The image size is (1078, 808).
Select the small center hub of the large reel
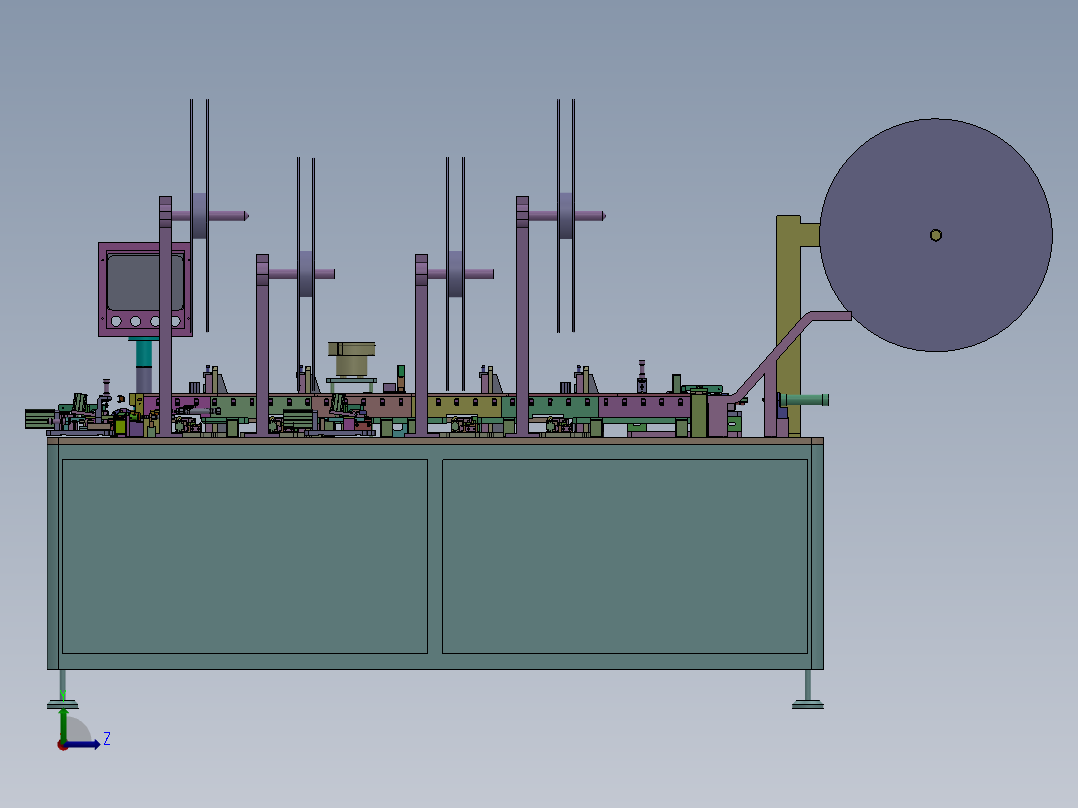[936, 235]
